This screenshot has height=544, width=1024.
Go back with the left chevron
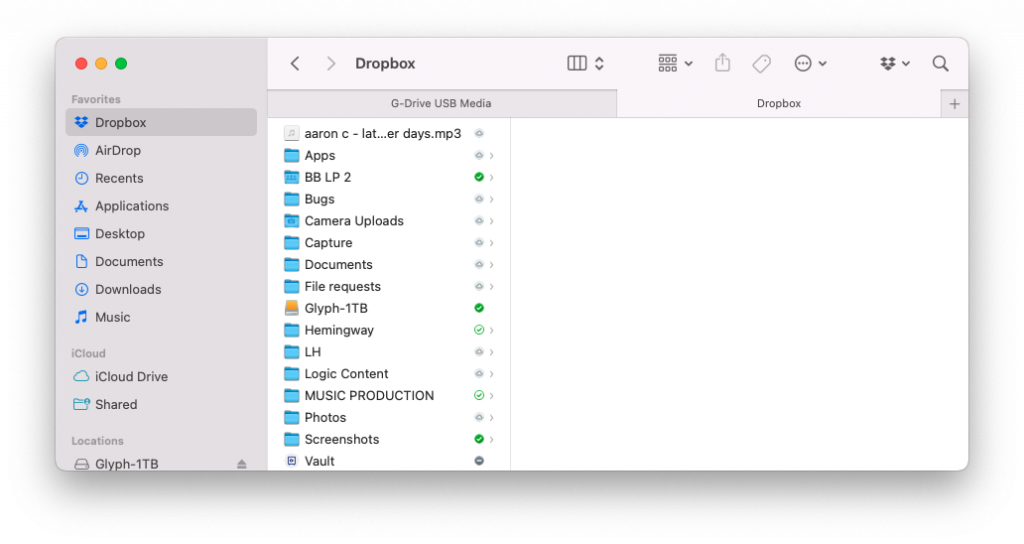click(x=295, y=63)
